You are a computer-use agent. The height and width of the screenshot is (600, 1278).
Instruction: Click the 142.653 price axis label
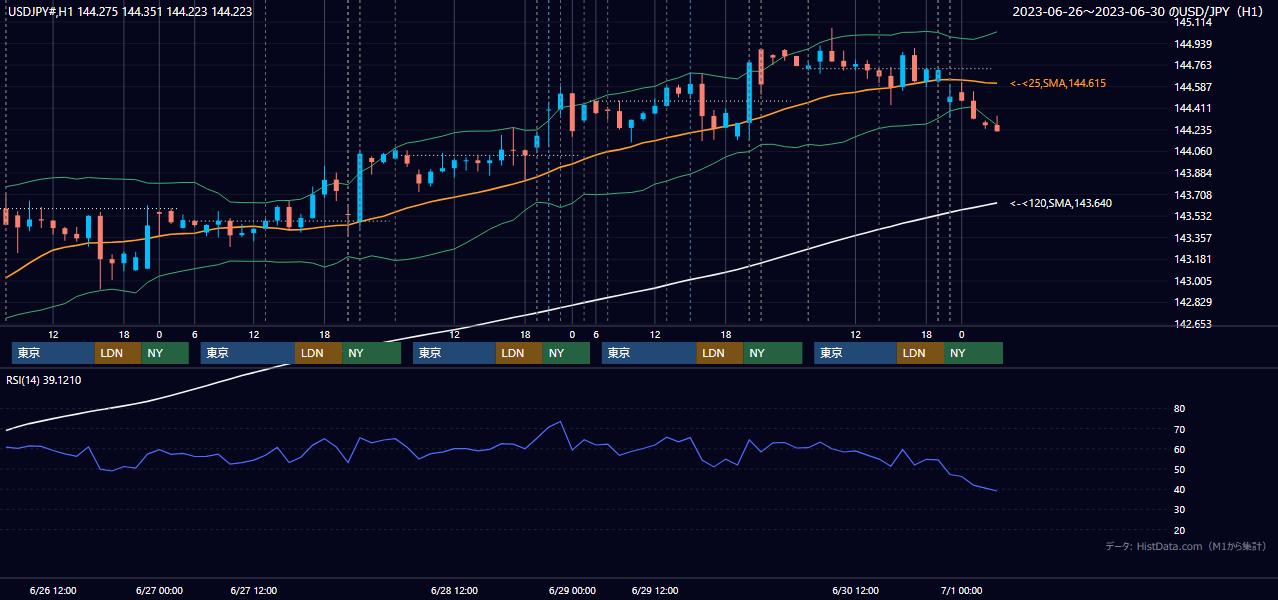pos(1193,324)
